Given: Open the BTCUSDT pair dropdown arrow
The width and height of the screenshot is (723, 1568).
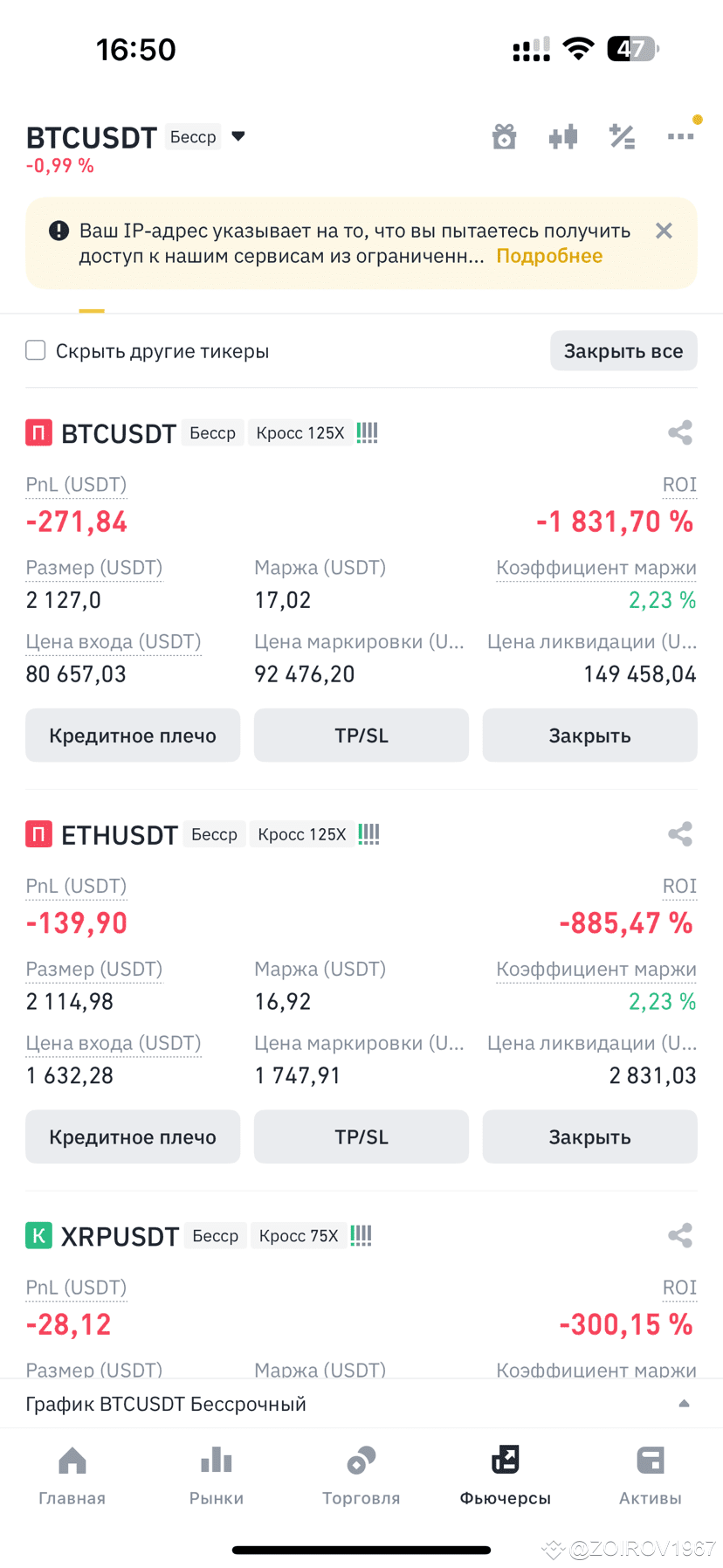Looking at the screenshot, I should click(x=238, y=136).
